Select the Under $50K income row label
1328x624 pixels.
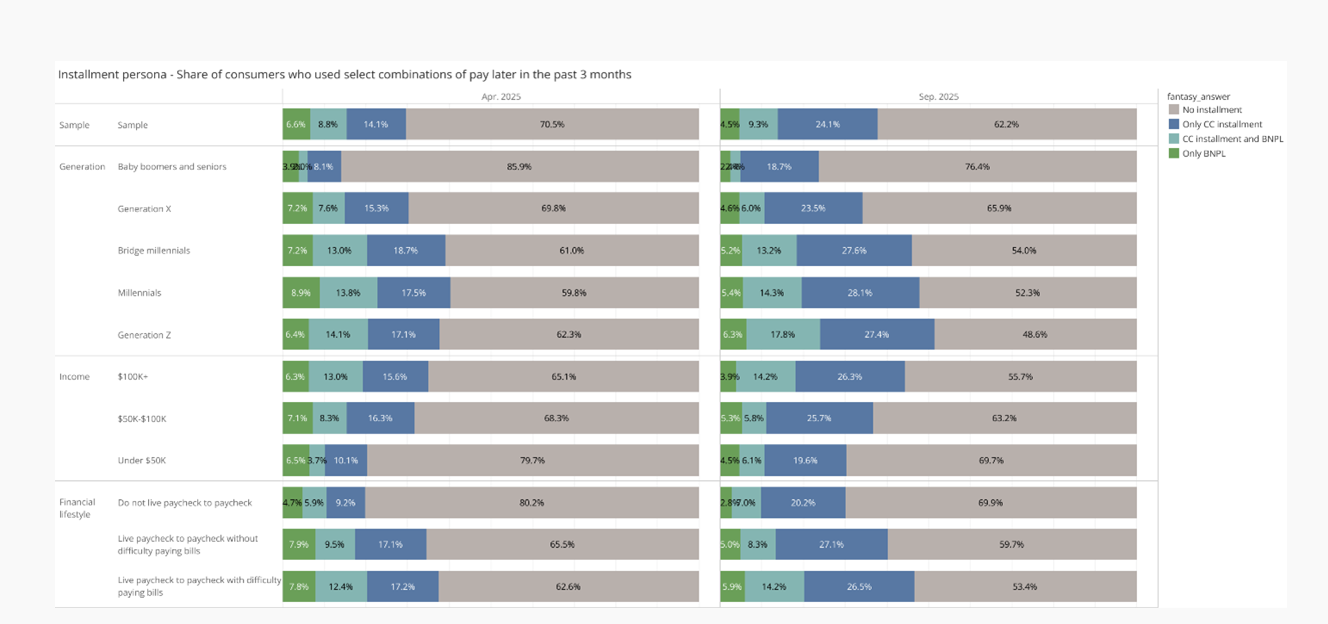(x=142, y=461)
